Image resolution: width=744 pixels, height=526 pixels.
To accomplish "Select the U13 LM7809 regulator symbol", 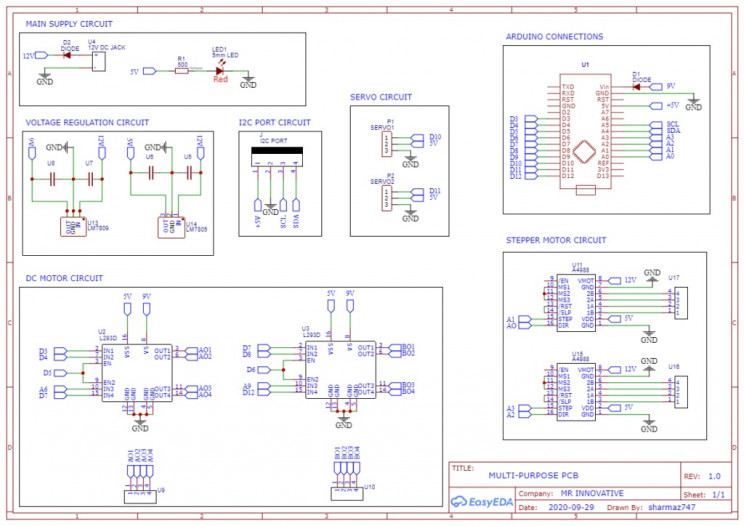I will pos(73,227).
